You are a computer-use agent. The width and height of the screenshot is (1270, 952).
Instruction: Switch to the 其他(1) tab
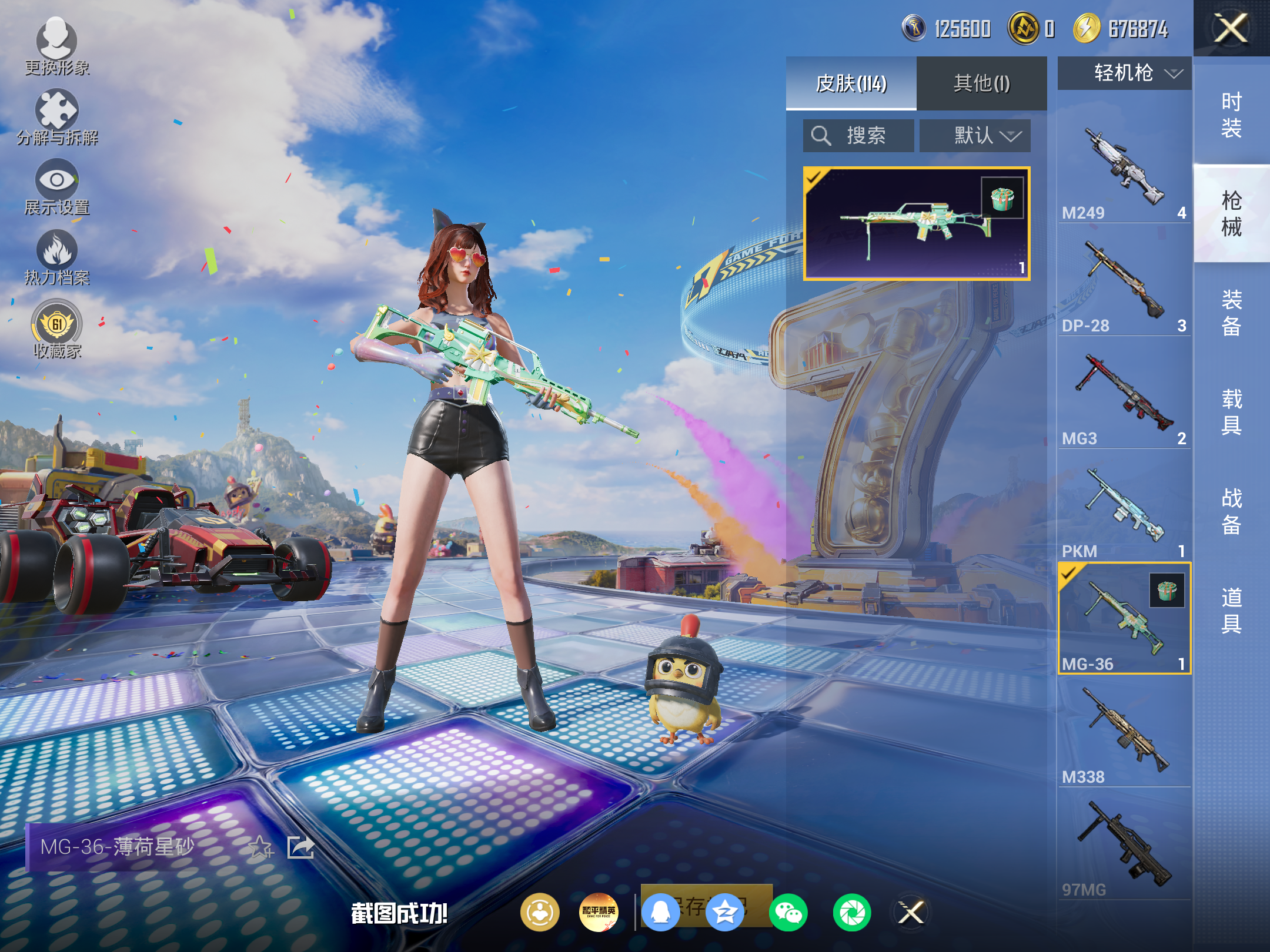pos(982,83)
